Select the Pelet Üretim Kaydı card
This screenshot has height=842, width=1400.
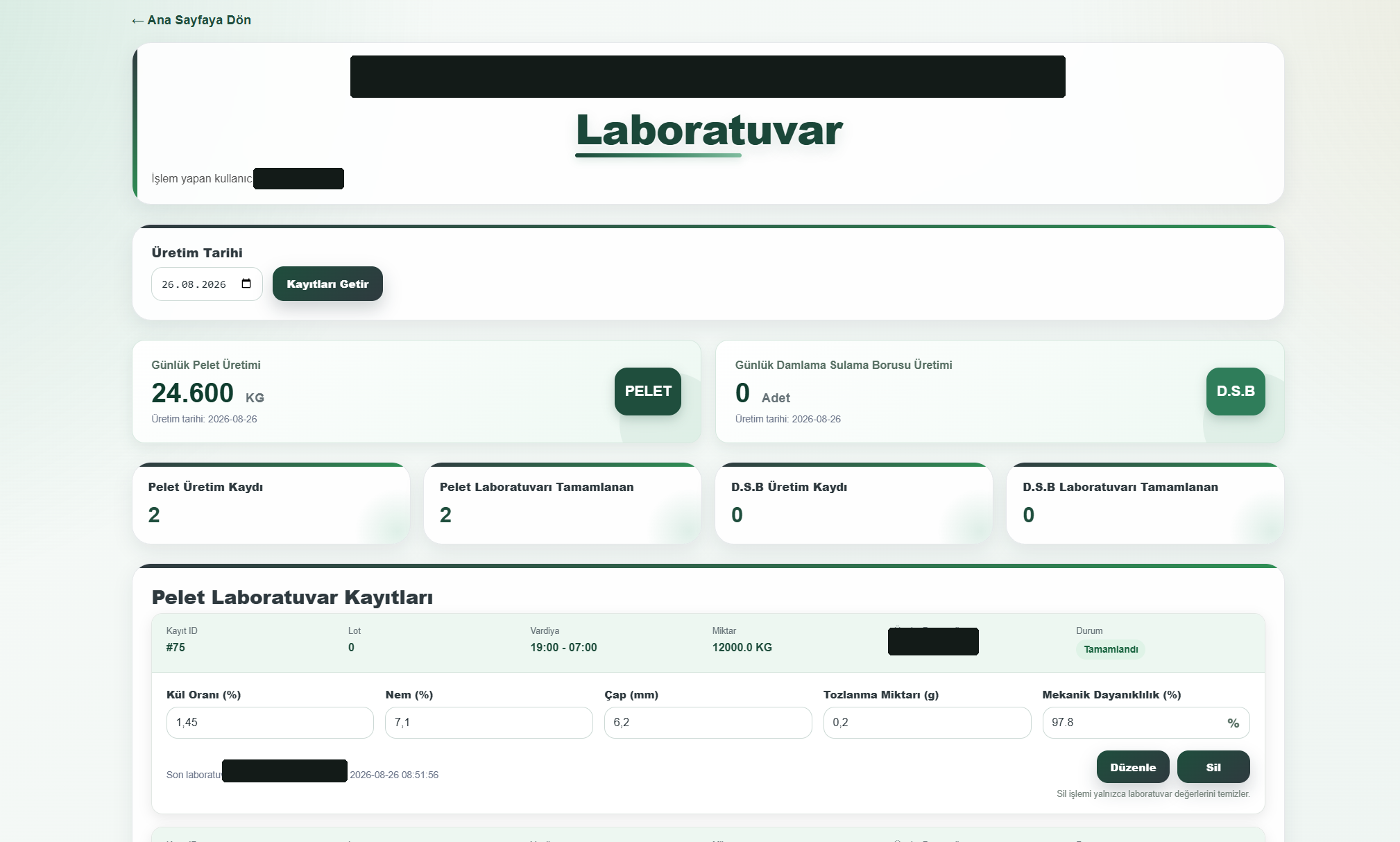click(x=271, y=503)
